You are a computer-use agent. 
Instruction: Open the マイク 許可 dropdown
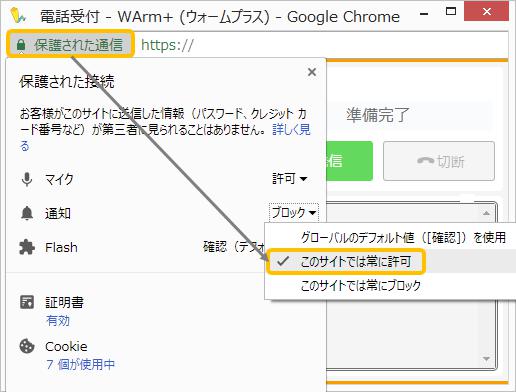click(289, 179)
